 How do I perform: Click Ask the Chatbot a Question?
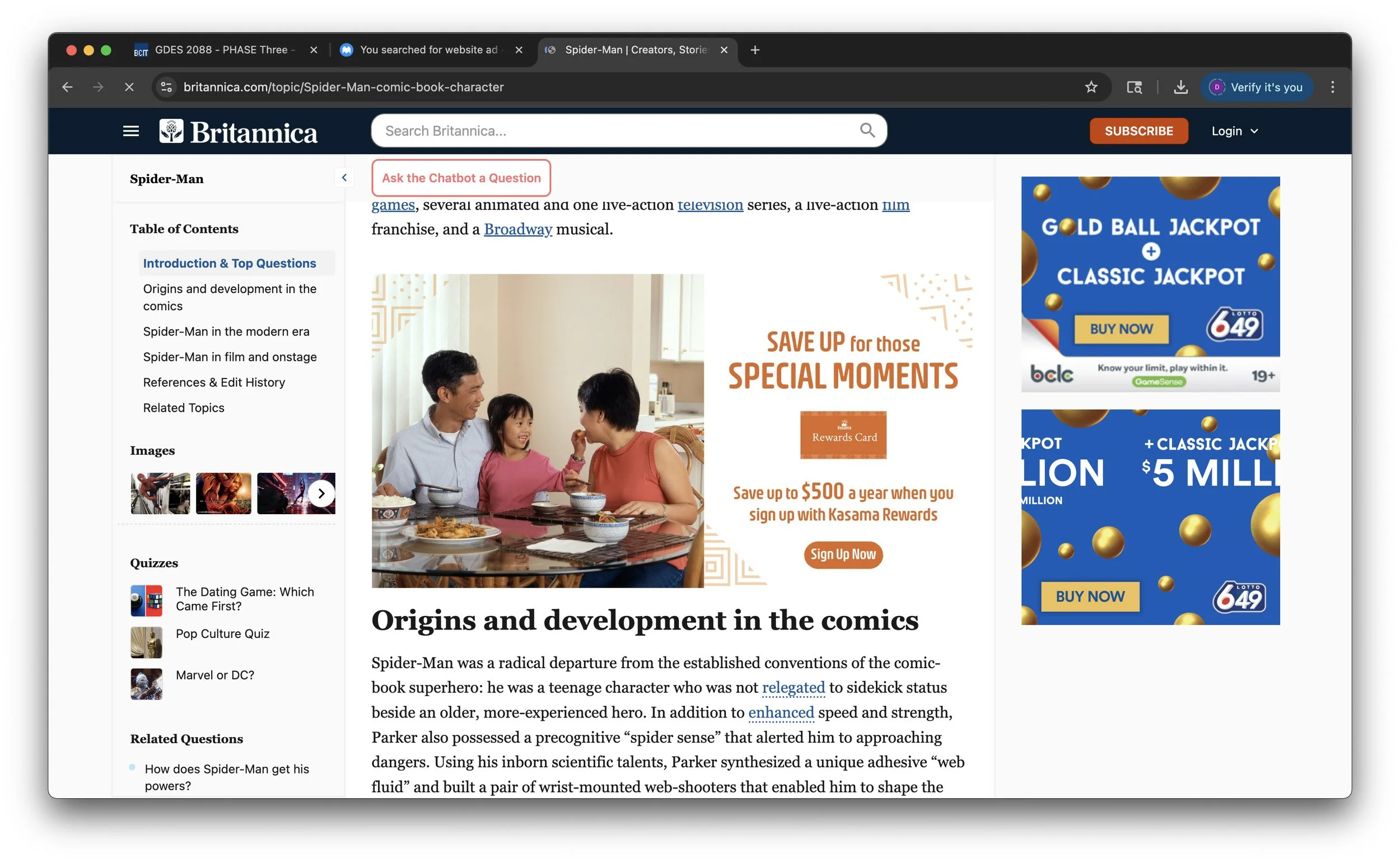(460, 178)
